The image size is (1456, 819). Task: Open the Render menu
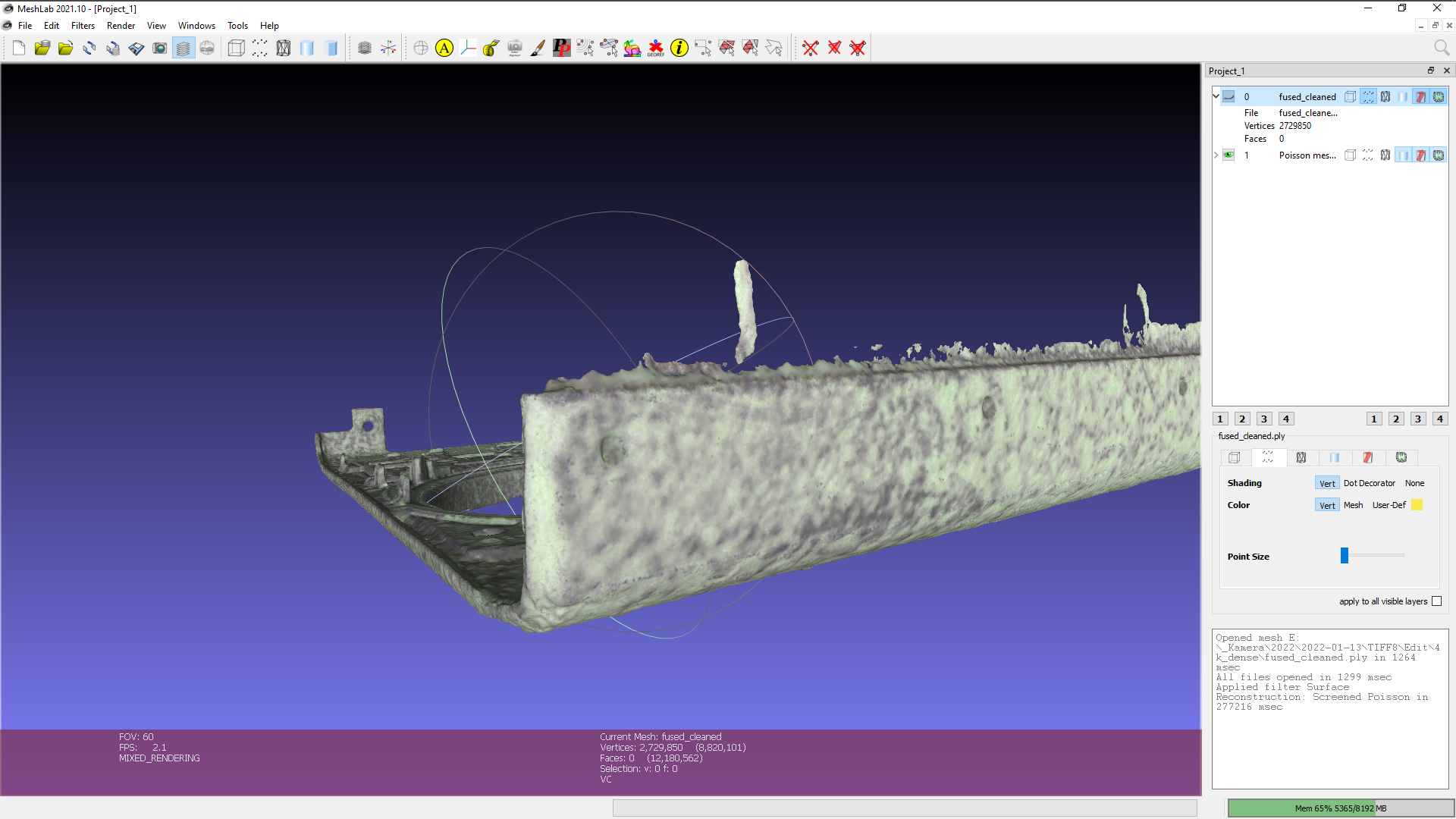(x=121, y=26)
